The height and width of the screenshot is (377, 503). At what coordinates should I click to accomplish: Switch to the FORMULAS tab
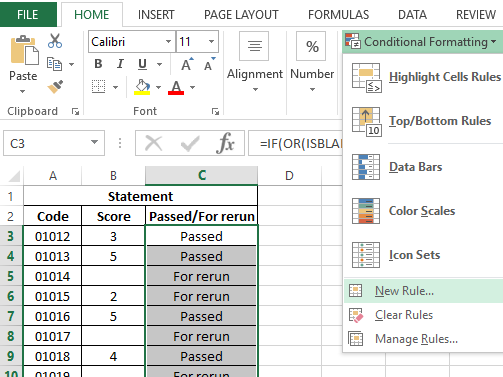tap(338, 15)
